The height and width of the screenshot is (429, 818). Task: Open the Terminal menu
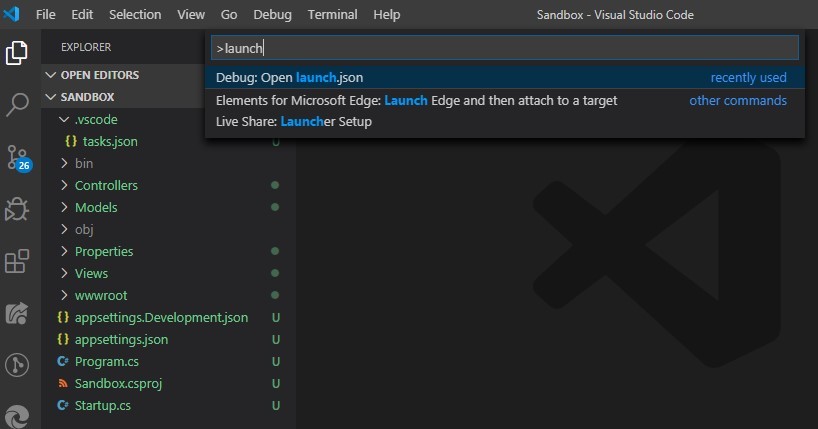click(332, 15)
